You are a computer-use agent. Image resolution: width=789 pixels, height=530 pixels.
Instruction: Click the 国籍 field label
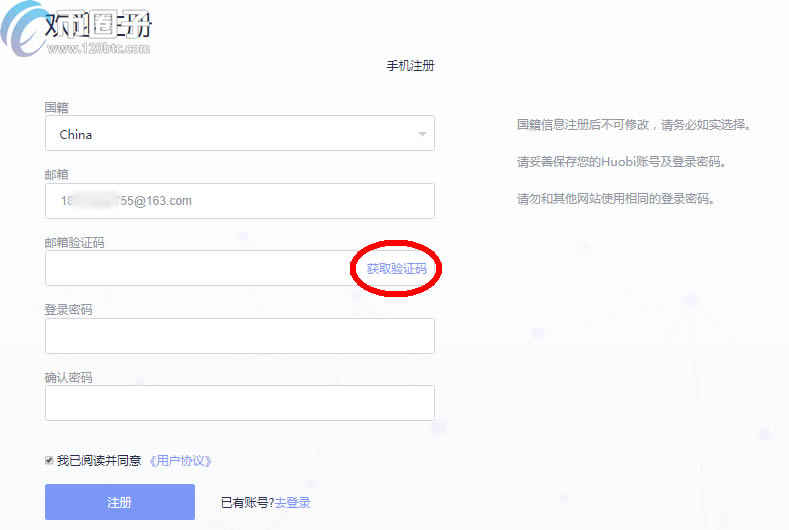(x=57, y=107)
